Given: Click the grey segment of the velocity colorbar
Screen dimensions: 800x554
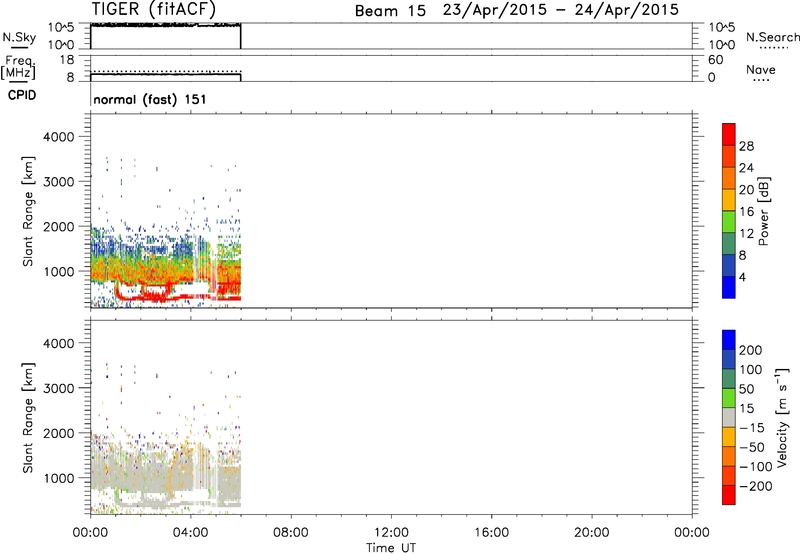Looking at the screenshot, I should (729, 418).
